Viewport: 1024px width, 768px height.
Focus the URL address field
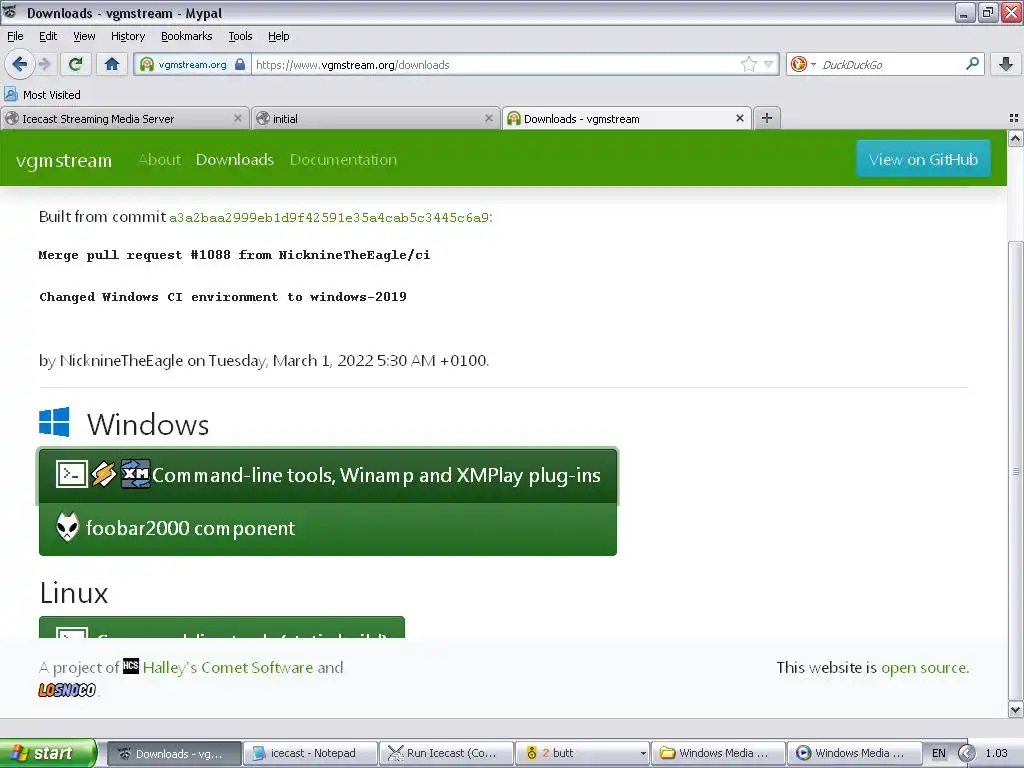[496, 65]
